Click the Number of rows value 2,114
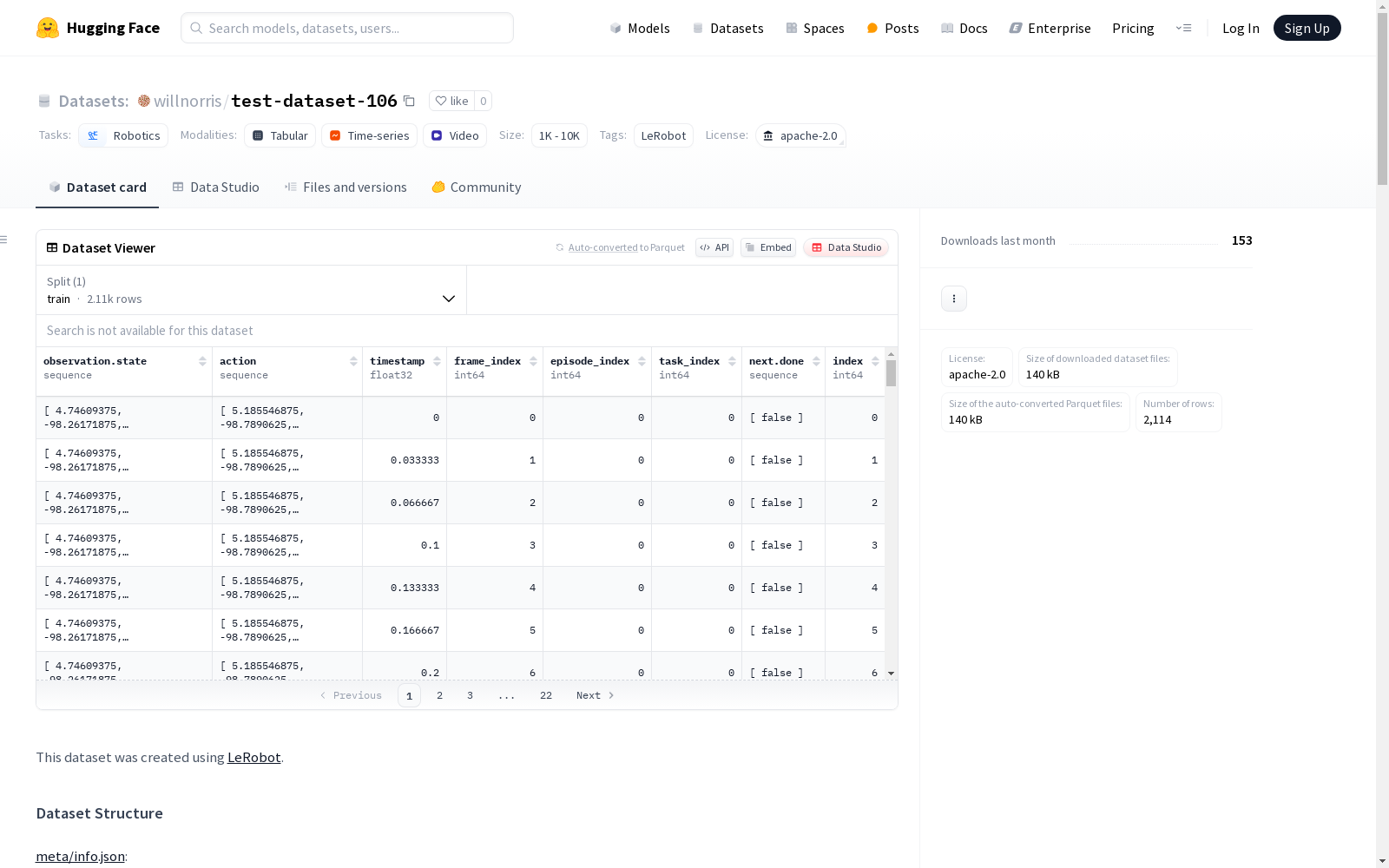Image resolution: width=1389 pixels, height=868 pixels. tap(1157, 419)
